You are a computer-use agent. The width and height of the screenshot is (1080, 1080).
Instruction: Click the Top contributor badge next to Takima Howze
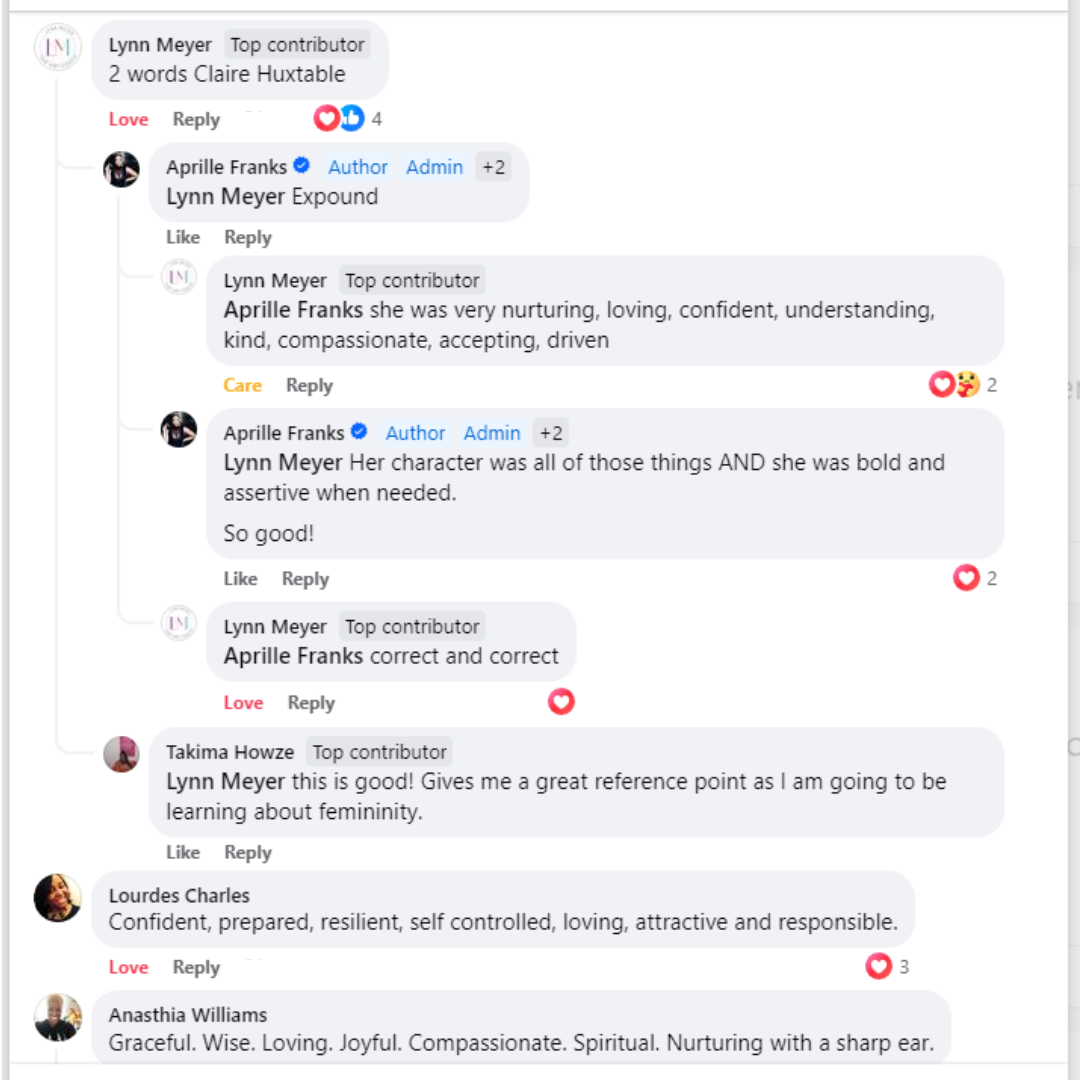click(x=379, y=752)
